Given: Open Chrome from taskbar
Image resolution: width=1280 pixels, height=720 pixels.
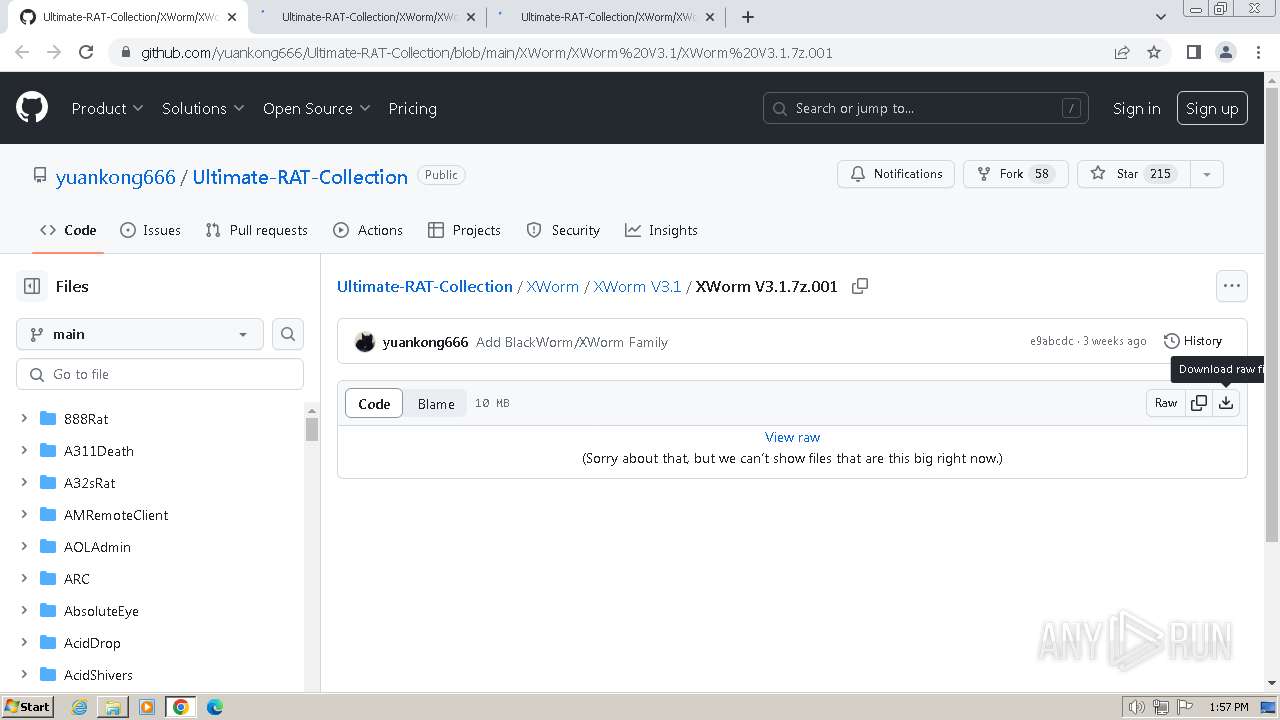Looking at the screenshot, I should 180,707.
